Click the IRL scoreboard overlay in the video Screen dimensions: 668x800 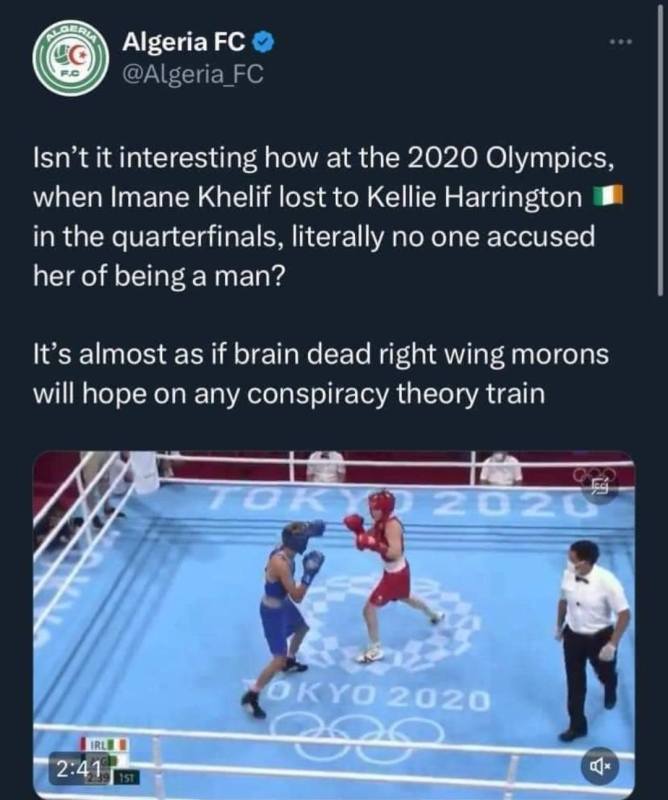tap(105, 744)
